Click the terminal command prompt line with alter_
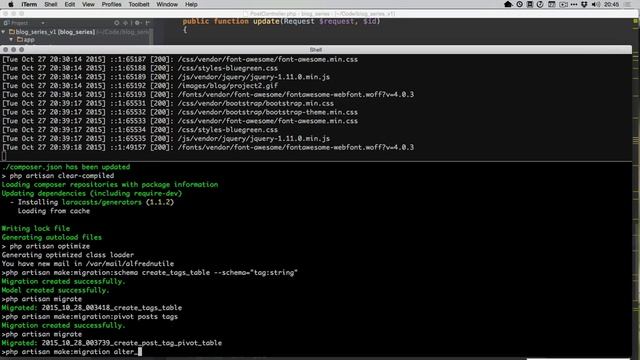640x360 pixels. tap(71, 351)
